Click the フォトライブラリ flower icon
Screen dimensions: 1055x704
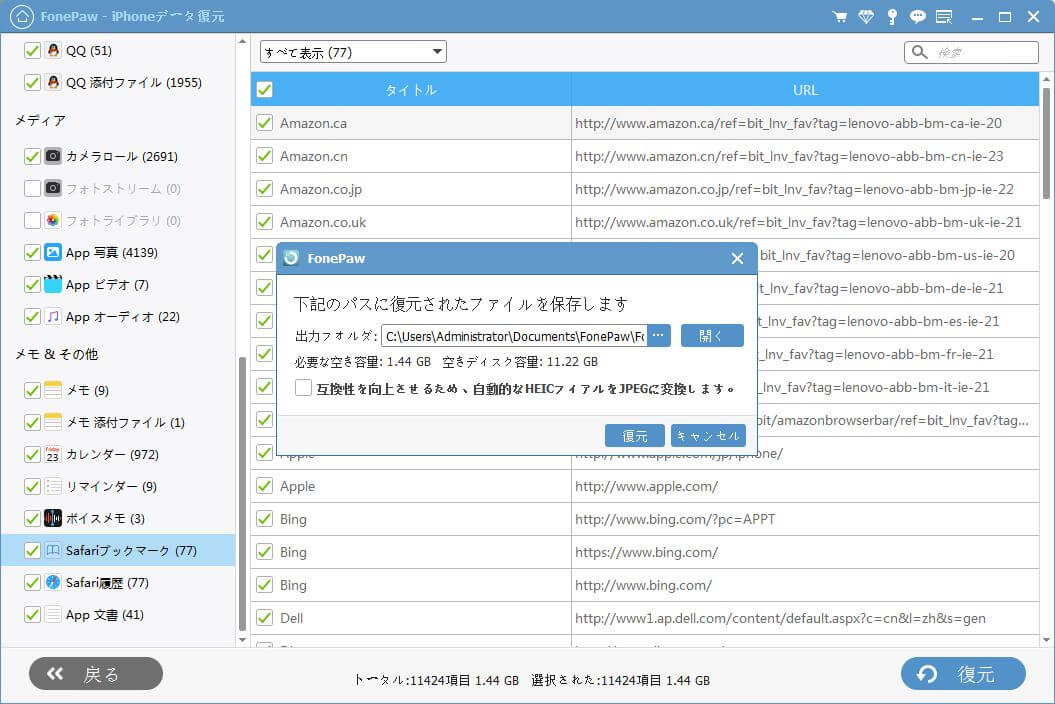click(x=53, y=220)
